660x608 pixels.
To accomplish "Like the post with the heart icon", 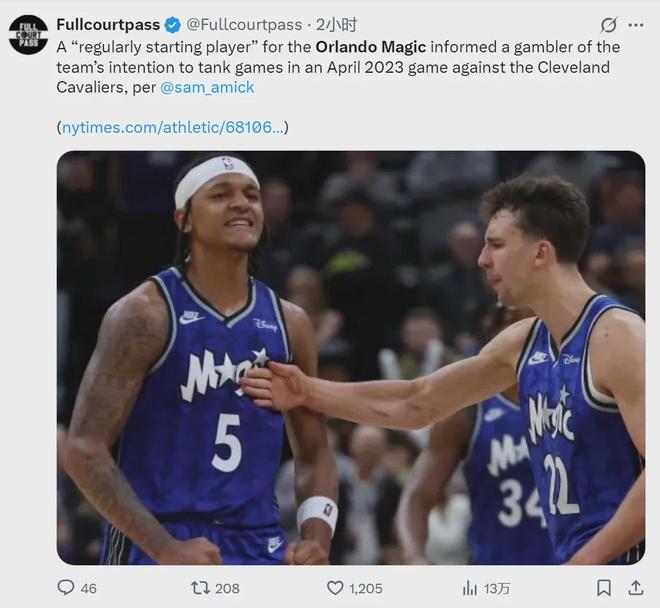I will pos(335,588).
